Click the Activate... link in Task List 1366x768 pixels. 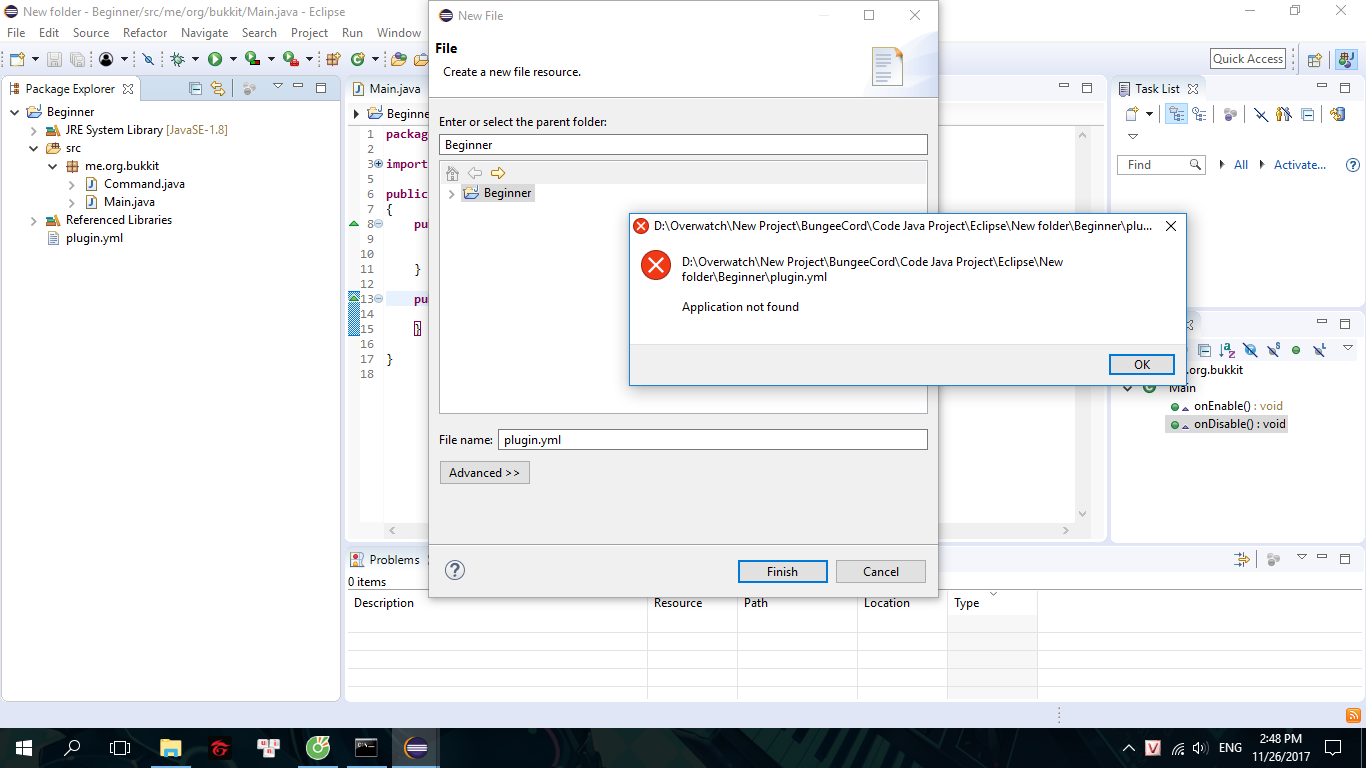1300,165
